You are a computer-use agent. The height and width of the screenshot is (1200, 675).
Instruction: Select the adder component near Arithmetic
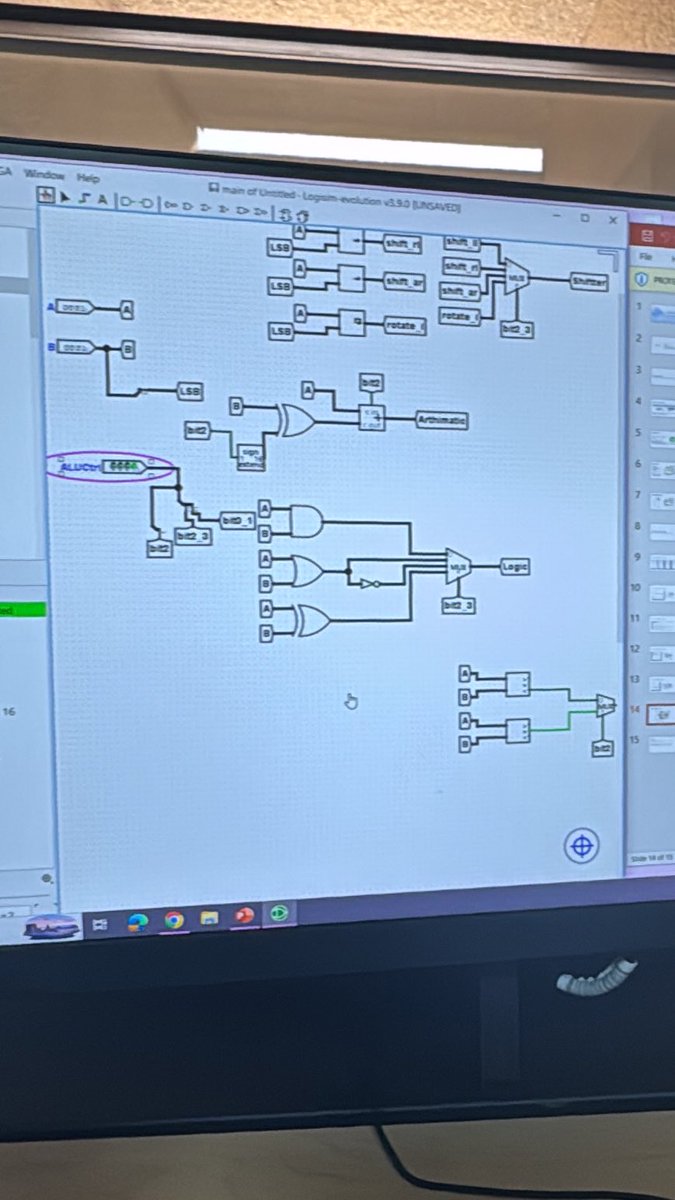pos(372,416)
